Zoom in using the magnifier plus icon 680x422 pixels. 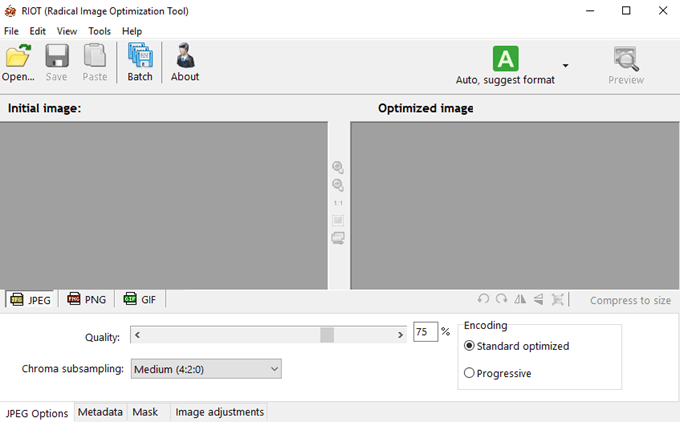(338, 167)
